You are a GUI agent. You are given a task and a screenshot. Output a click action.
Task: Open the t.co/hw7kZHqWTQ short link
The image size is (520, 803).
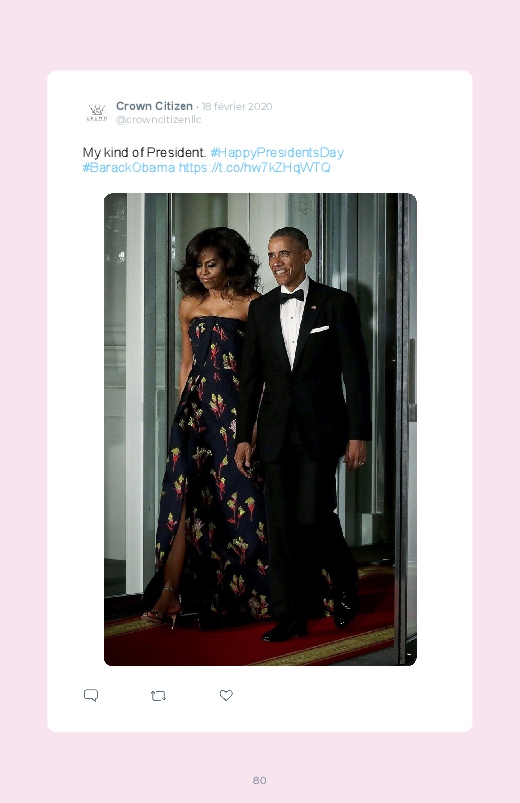(x=255, y=167)
